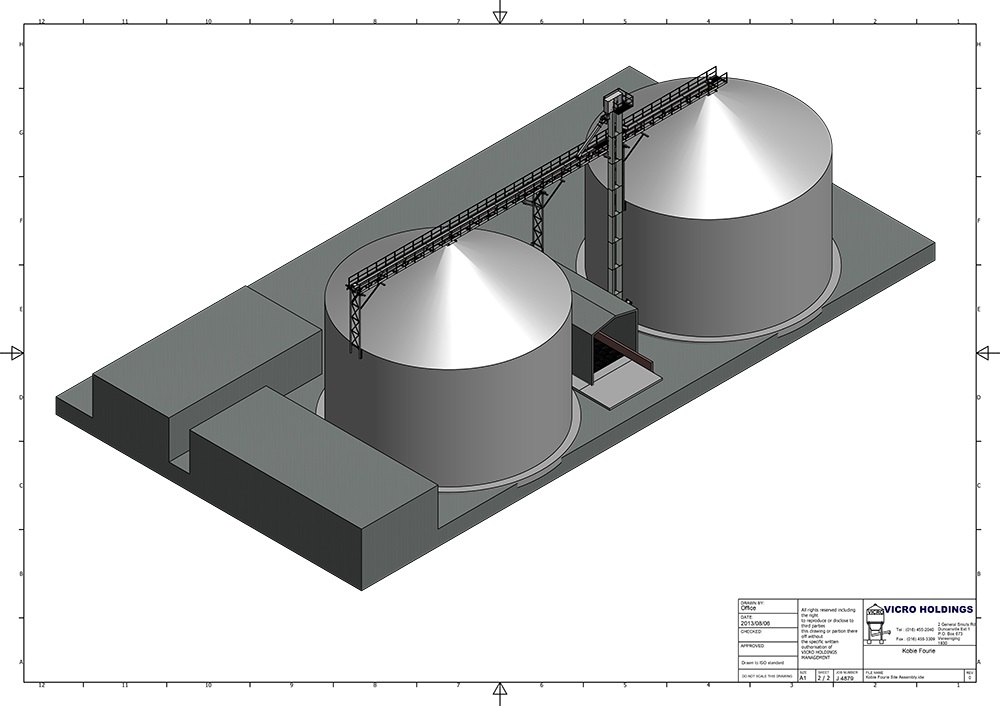The width and height of the screenshot is (1000, 706).
Task: Click the top center alignment arrow
Action: [x=499, y=14]
